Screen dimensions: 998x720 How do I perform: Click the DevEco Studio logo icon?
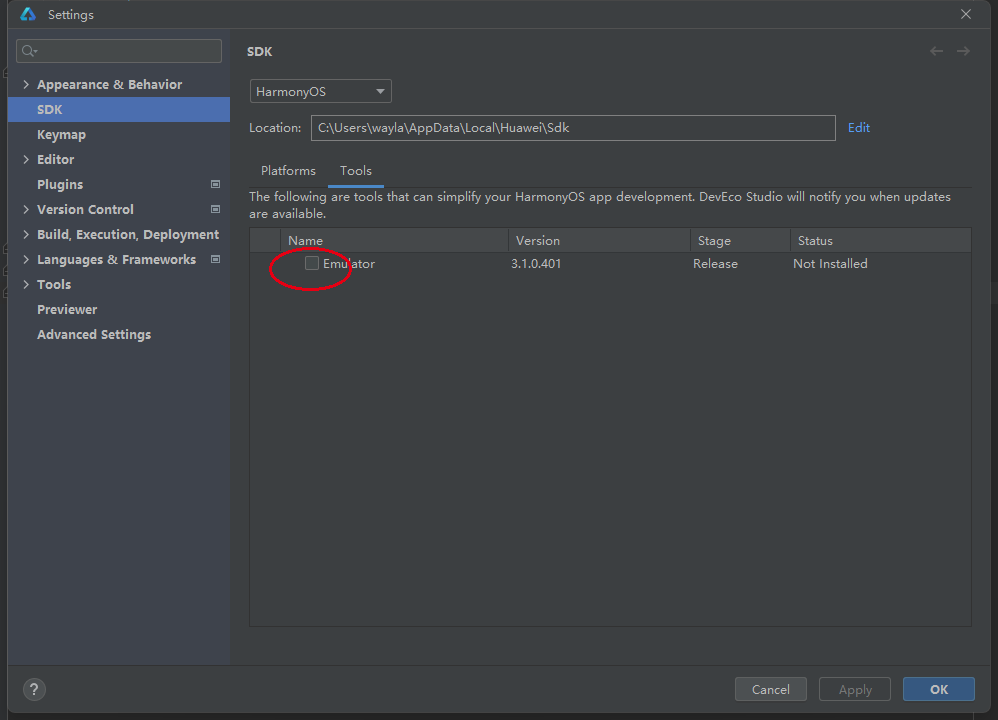[x=28, y=14]
